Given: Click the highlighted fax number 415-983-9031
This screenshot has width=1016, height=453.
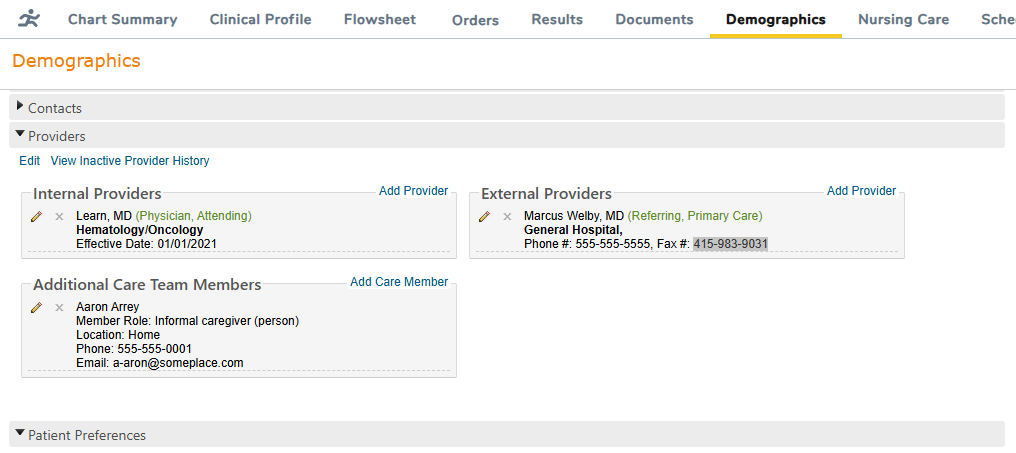Looking at the screenshot, I should coord(730,244).
